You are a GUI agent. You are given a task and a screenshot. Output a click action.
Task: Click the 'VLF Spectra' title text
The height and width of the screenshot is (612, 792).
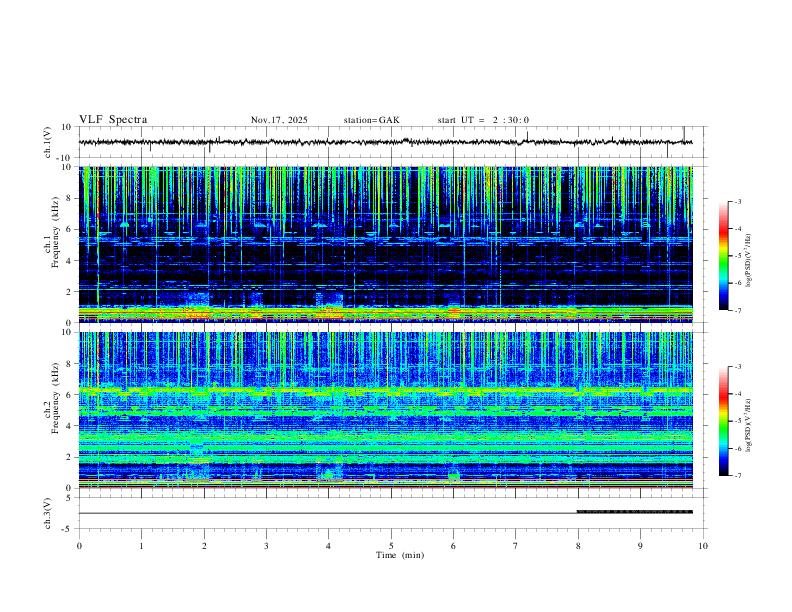click(113, 120)
